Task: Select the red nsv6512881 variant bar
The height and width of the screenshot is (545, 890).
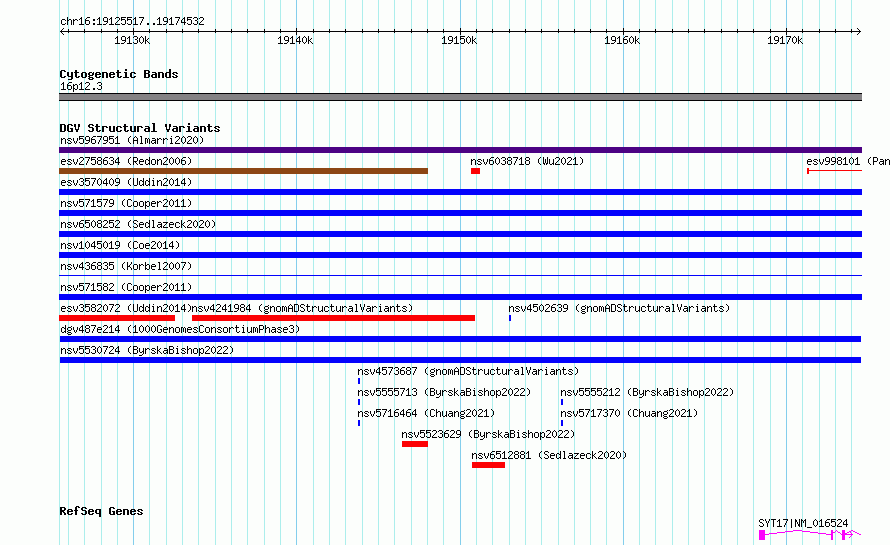Action: 488,465
